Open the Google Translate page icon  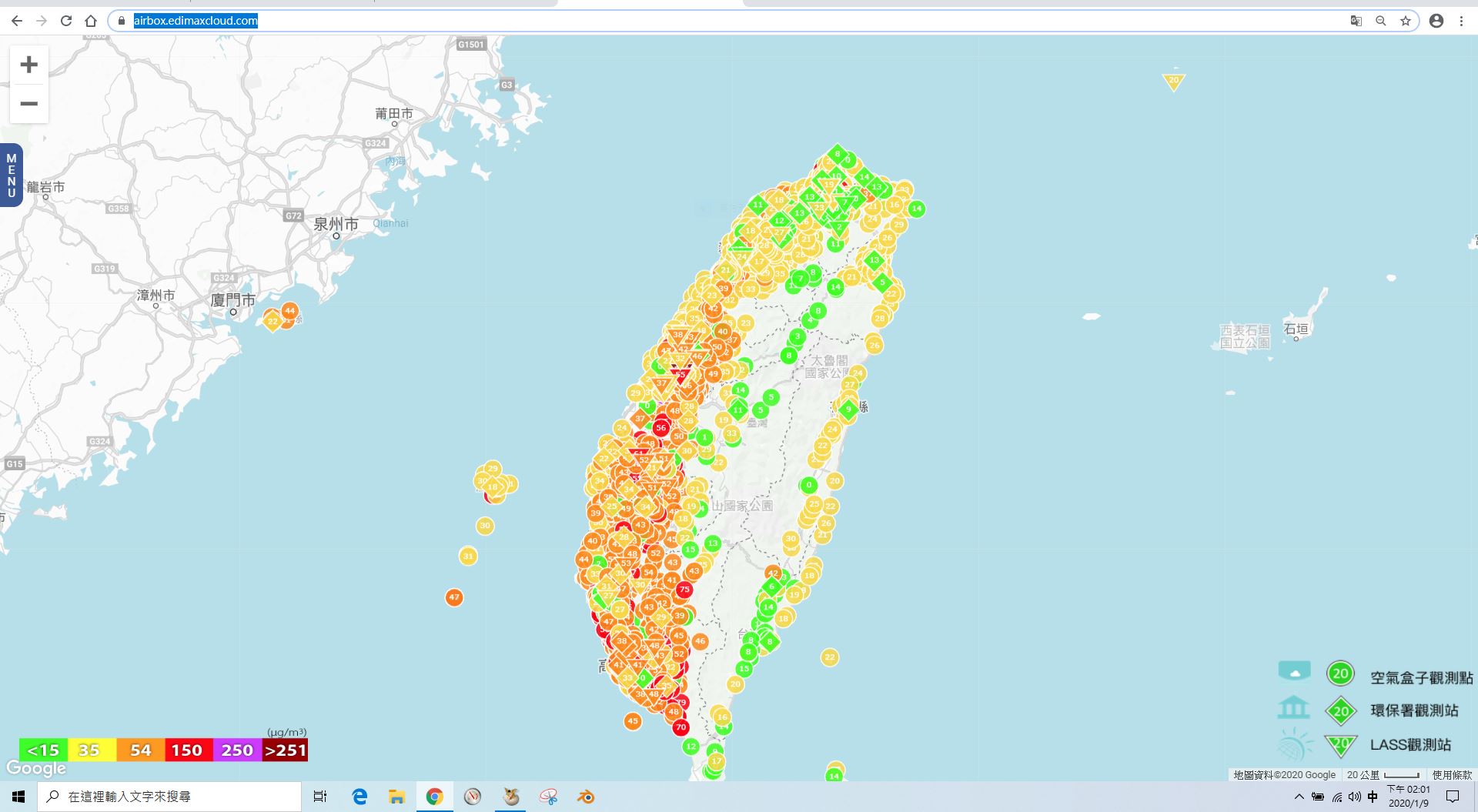coord(1356,21)
